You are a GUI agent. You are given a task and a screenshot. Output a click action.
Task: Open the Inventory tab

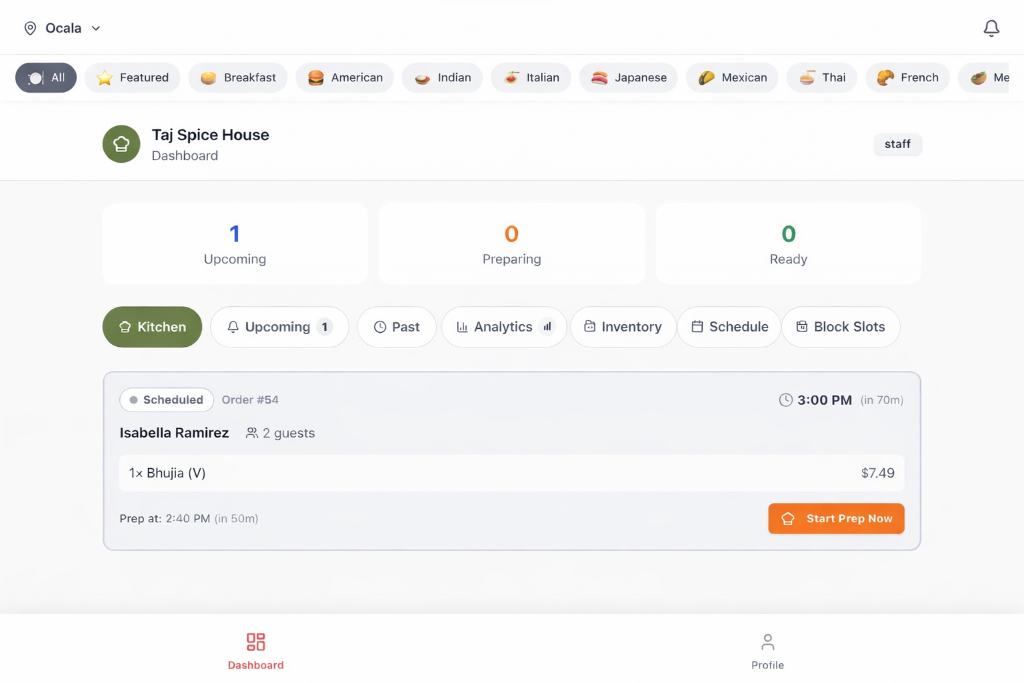tap(623, 326)
